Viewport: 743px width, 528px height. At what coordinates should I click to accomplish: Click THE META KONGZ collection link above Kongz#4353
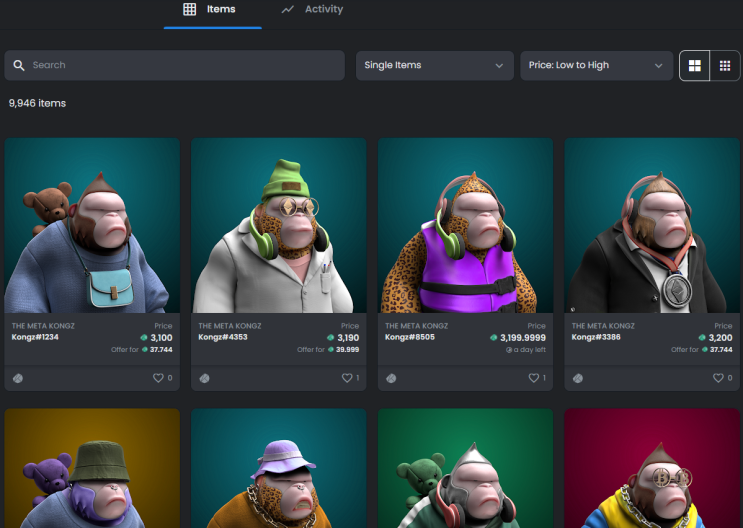pos(230,326)
